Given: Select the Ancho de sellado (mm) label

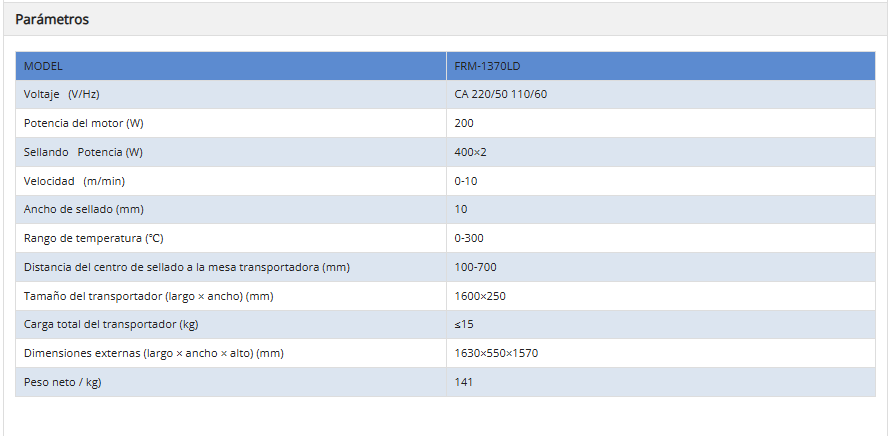Looking at the screenshot, I should point(86,209).
